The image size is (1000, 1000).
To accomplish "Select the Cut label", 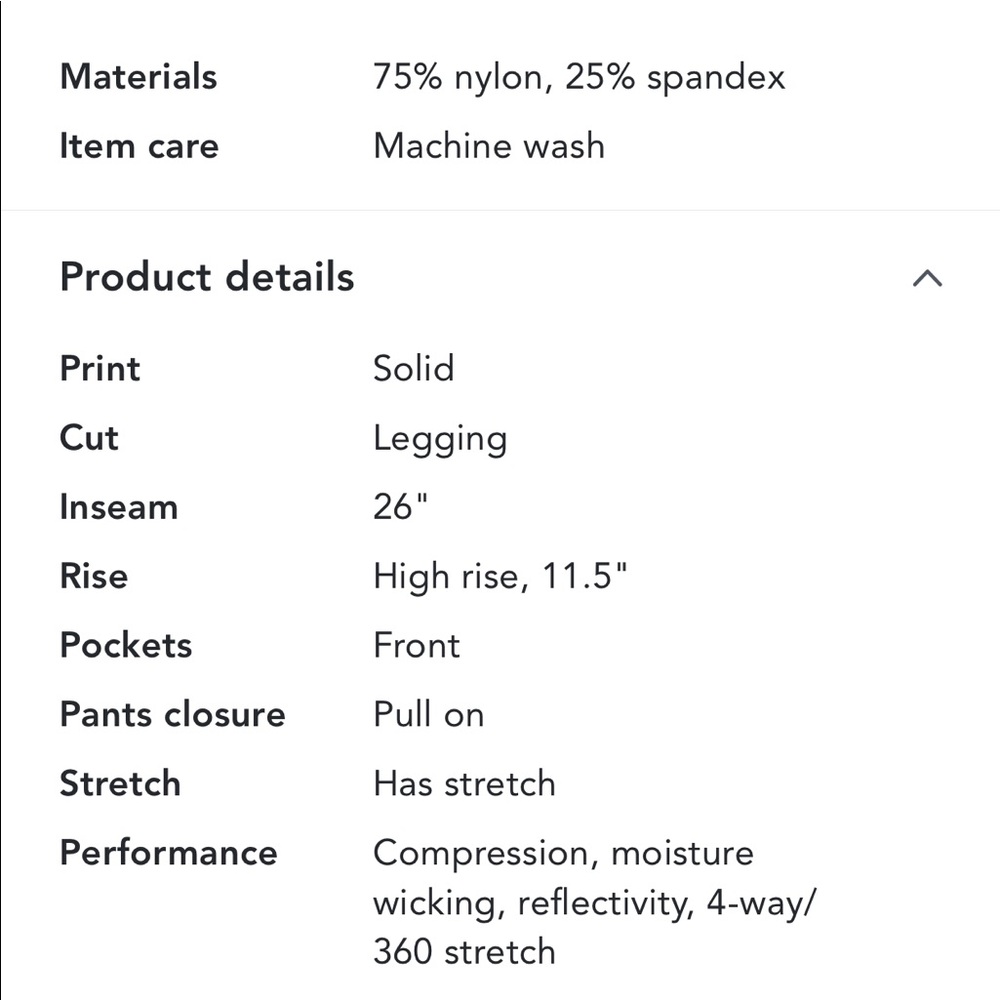I will point(88,437).
